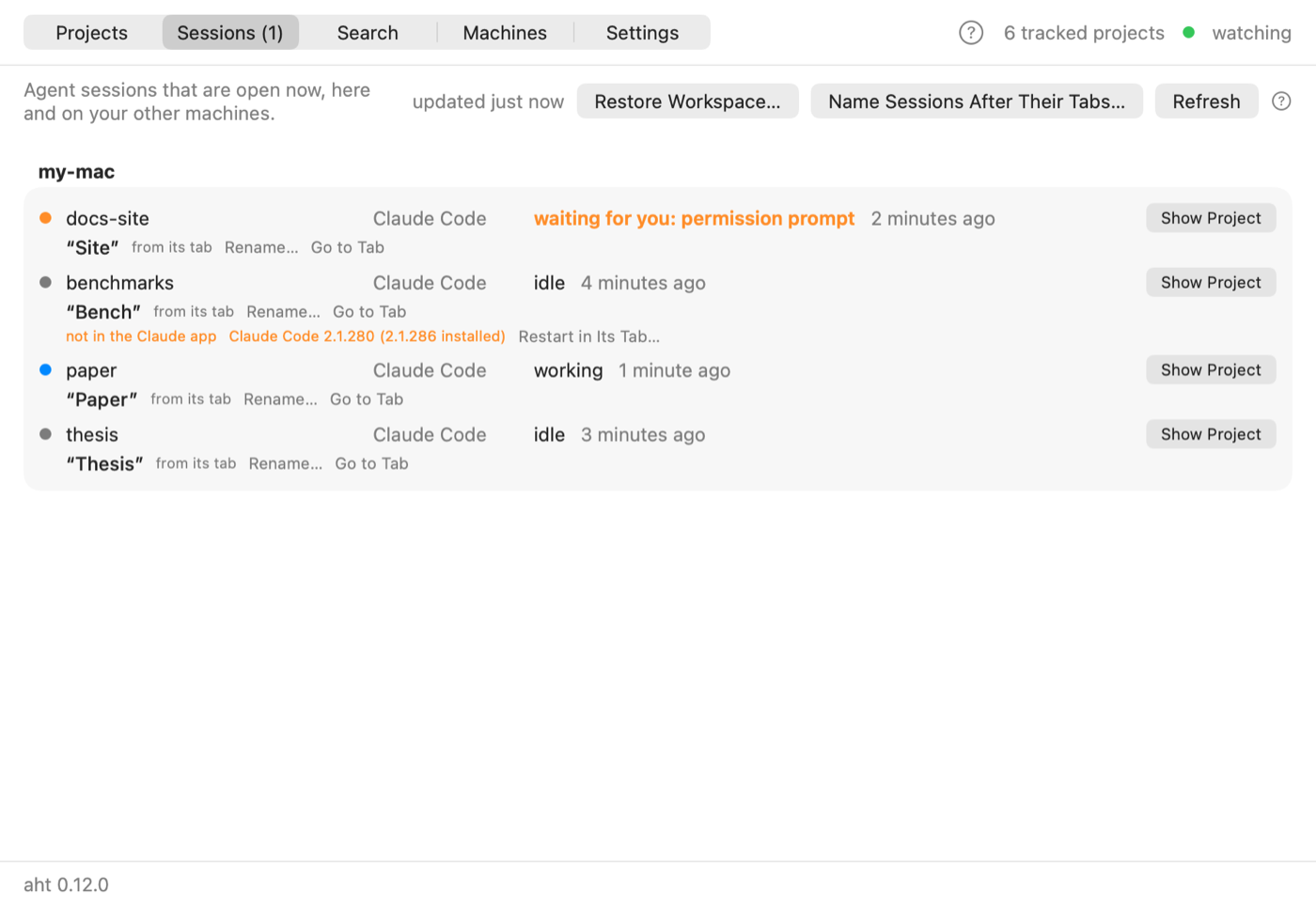Click the green watching status dot
This screenshot has width=1316, height=906.
click(x=1188, y=33)
